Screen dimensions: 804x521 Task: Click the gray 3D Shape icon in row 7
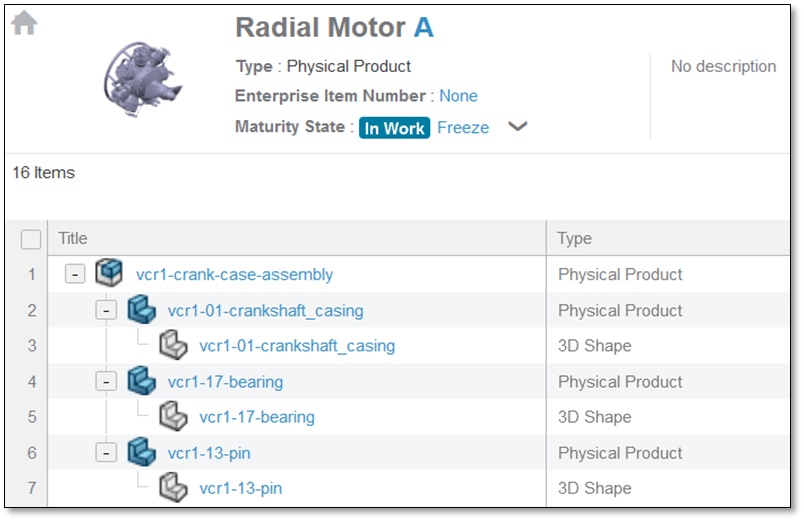(173, 488)
